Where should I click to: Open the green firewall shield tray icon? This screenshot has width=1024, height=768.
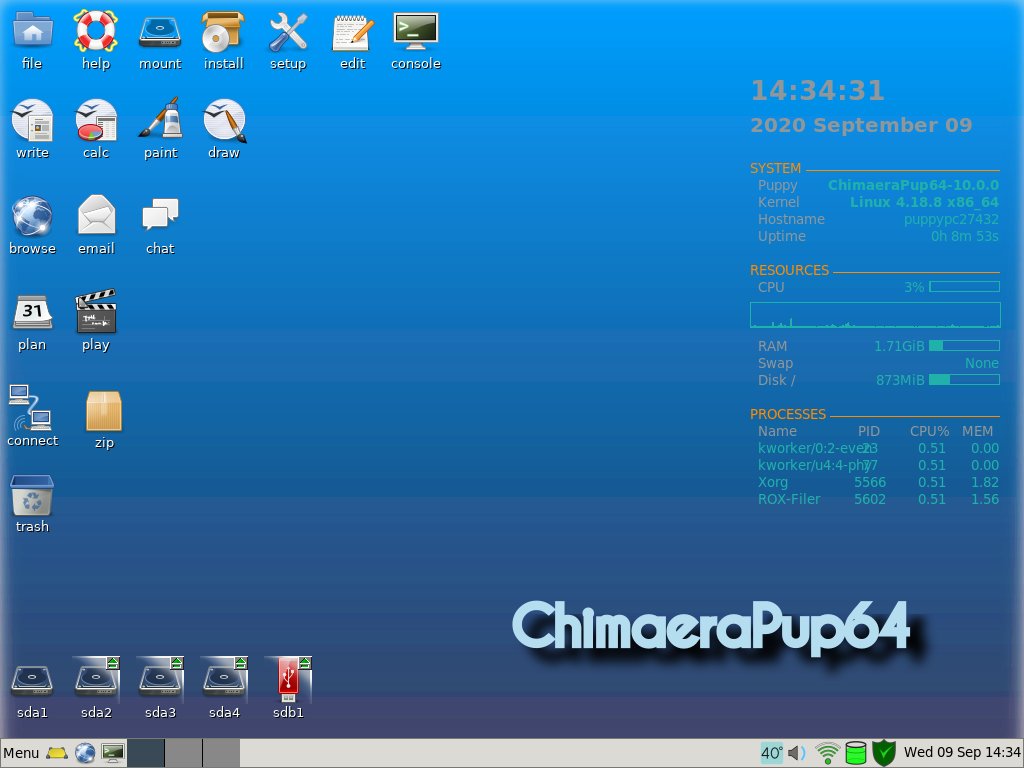[884, 753]
